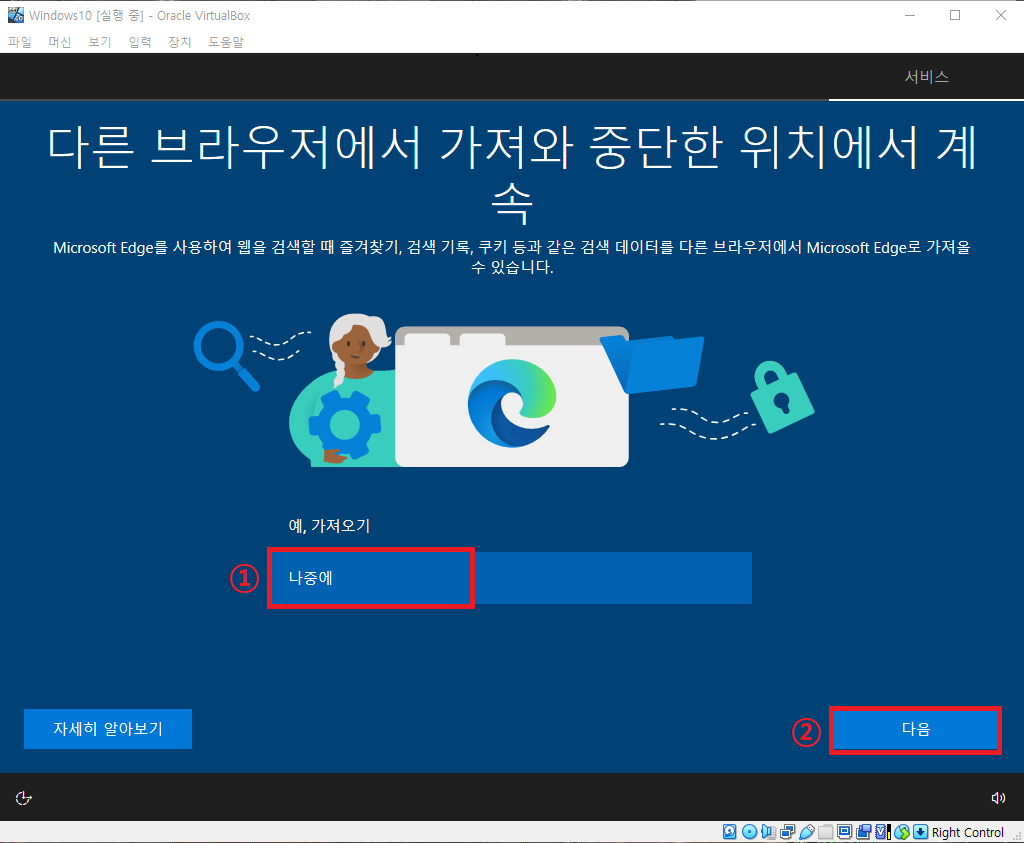1024x843 pixels.
Task: Click the keyboard capture arrow icon
Action: [x=921, y=831]
